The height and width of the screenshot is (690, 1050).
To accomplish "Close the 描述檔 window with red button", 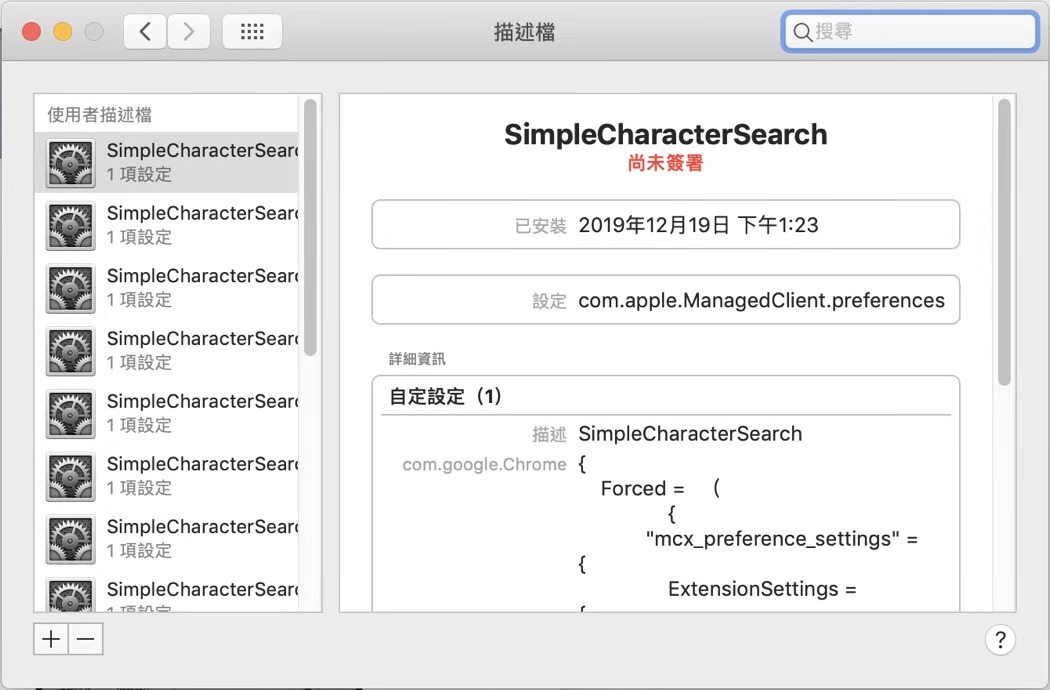I will 31,31.
